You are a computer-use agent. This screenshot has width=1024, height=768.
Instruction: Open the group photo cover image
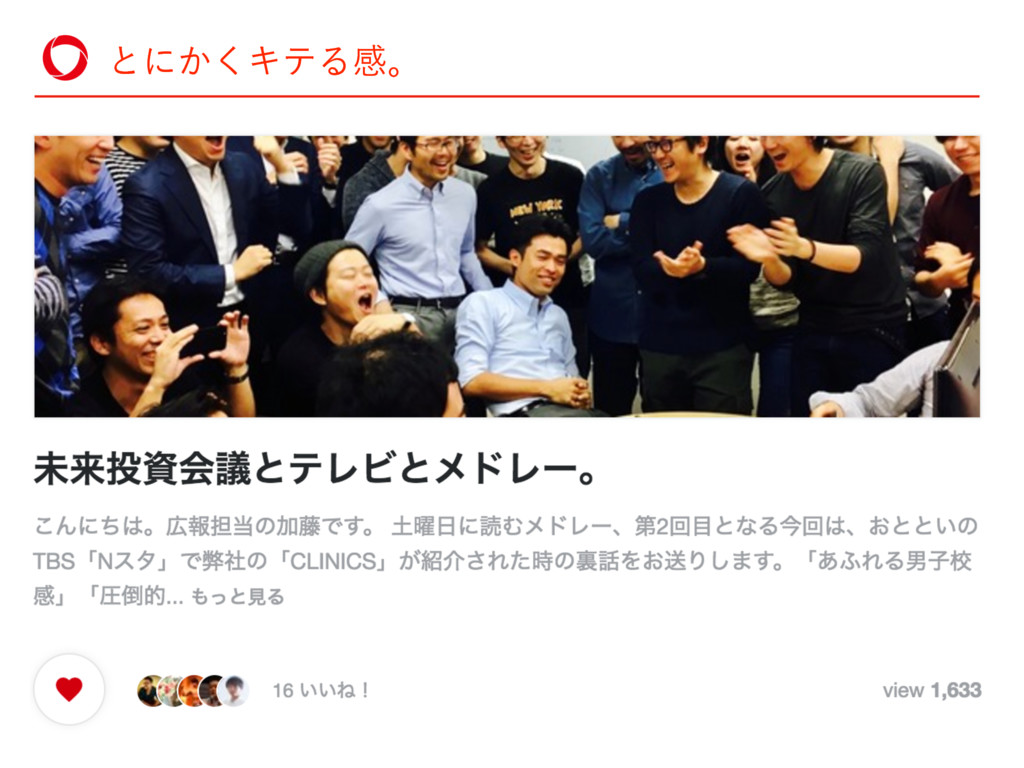[507, 276]
